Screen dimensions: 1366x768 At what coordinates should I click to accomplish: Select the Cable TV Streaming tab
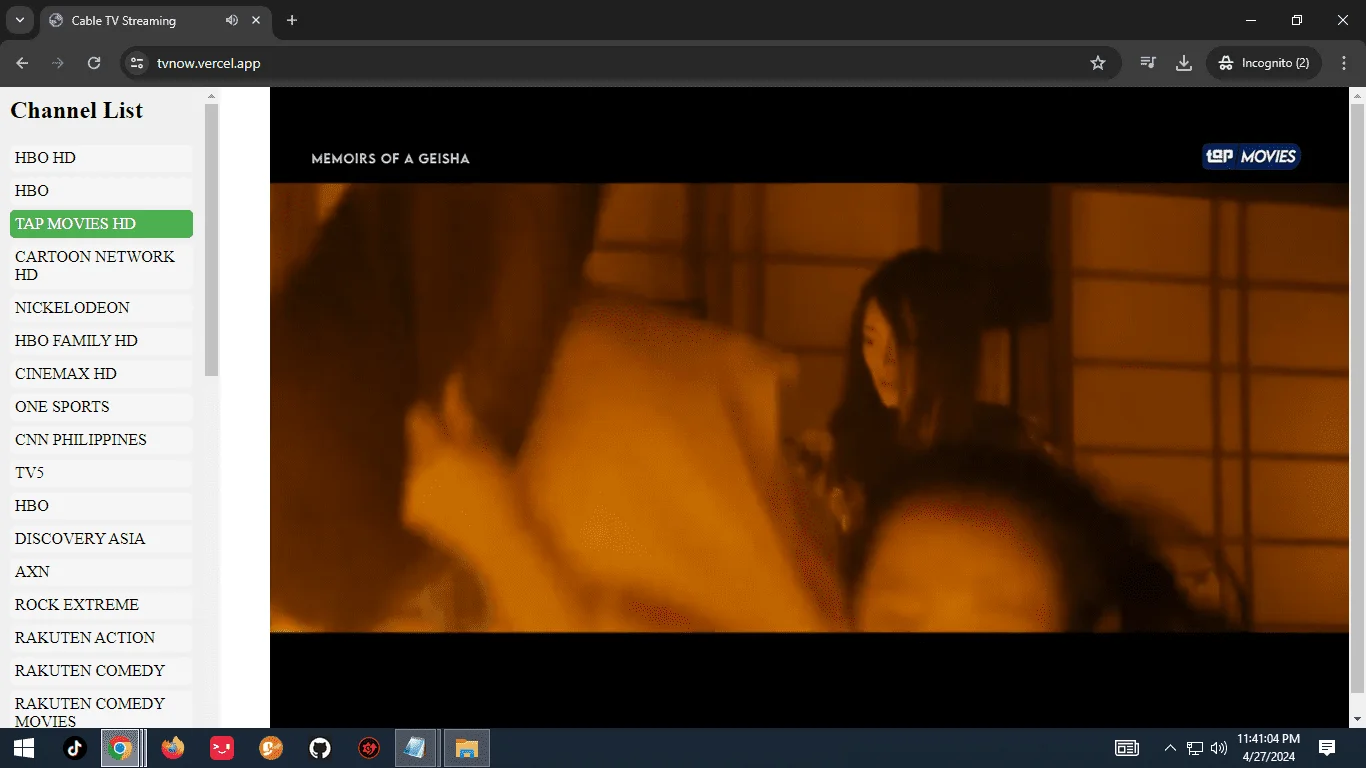coord(155,20)
